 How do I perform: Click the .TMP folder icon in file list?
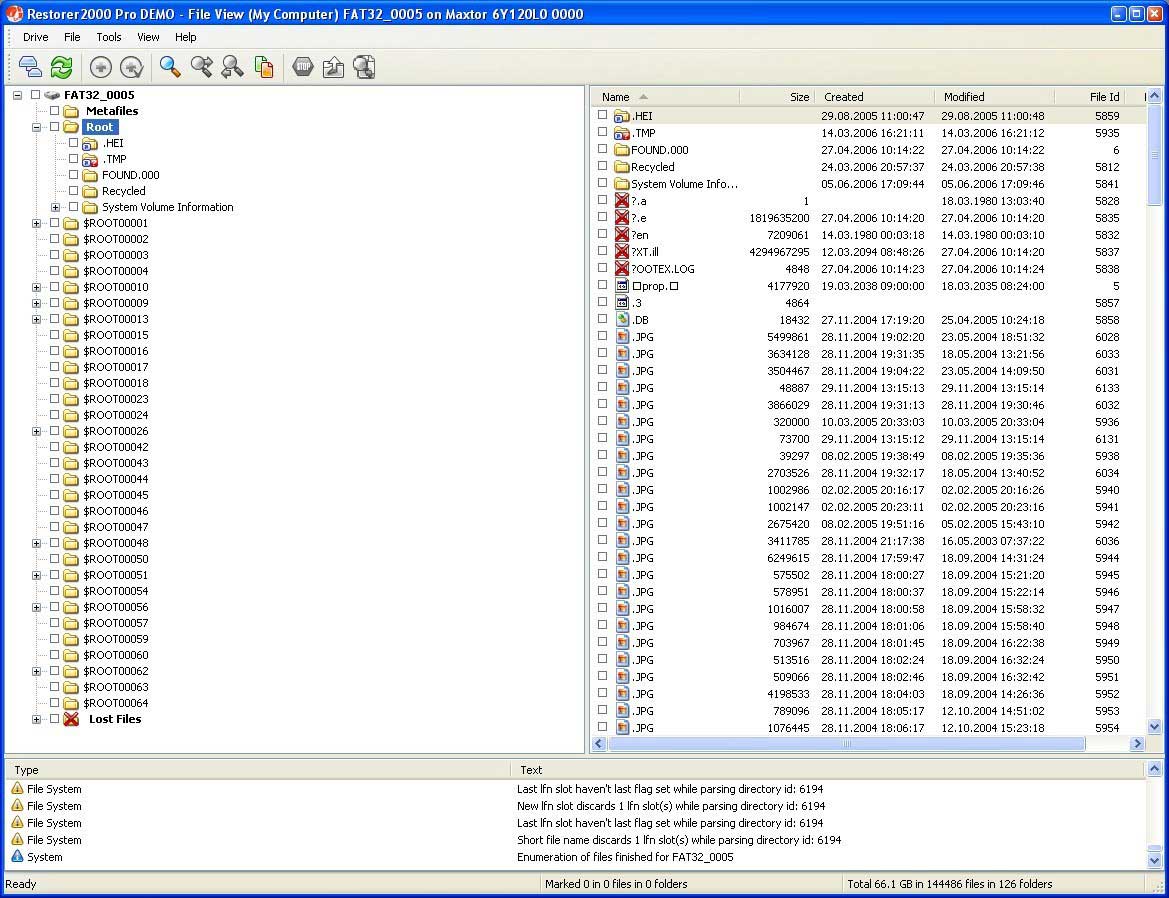pyautogui.click(x=622, y=133)
